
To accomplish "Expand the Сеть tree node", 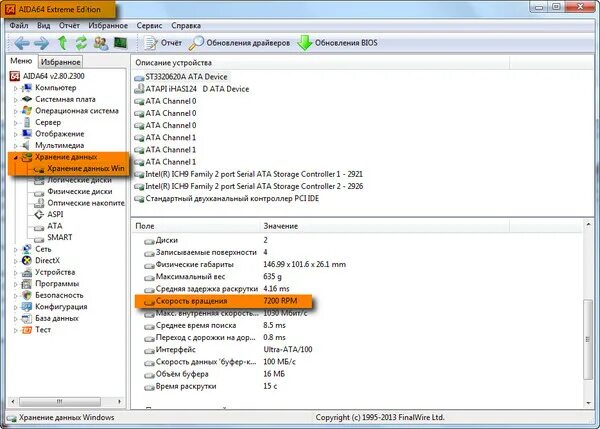I will point(16,250).
